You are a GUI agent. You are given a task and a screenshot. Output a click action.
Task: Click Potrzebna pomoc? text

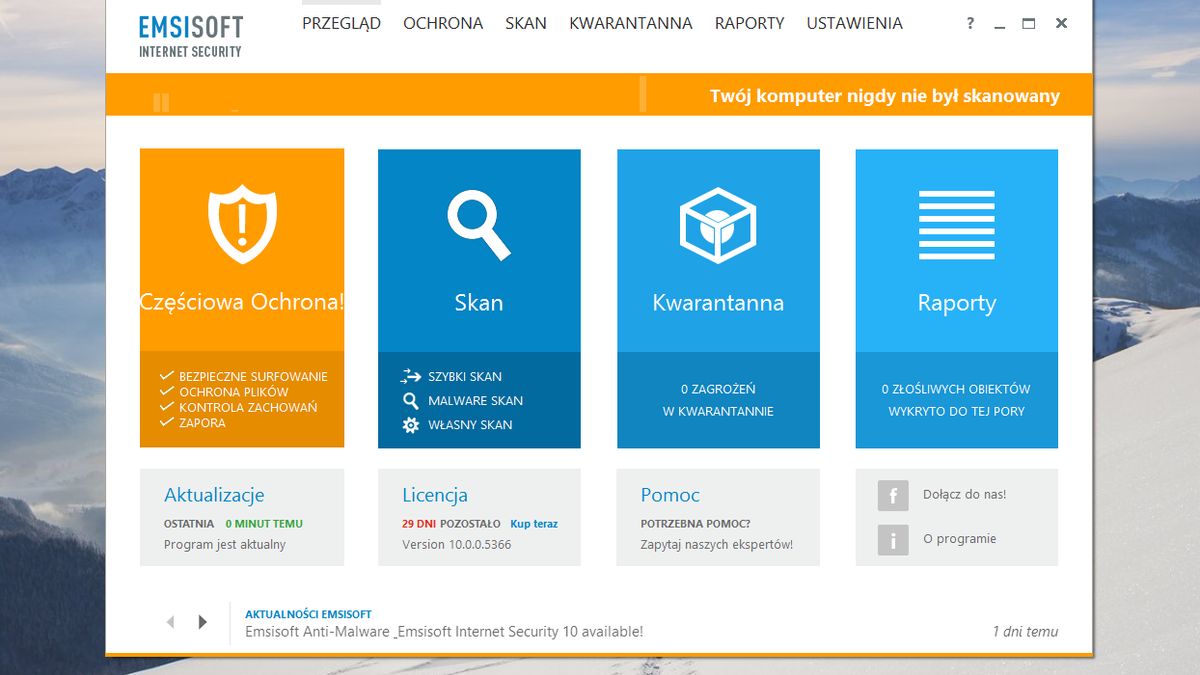coord(695,524)
